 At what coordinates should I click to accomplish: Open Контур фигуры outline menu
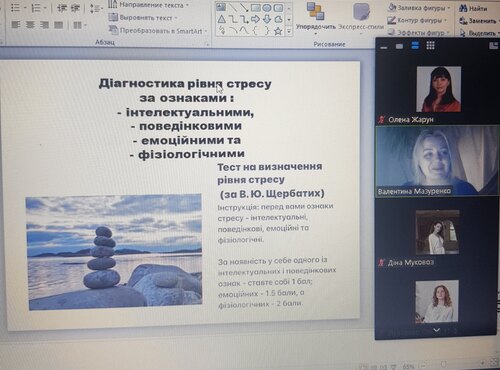point(417,20)
